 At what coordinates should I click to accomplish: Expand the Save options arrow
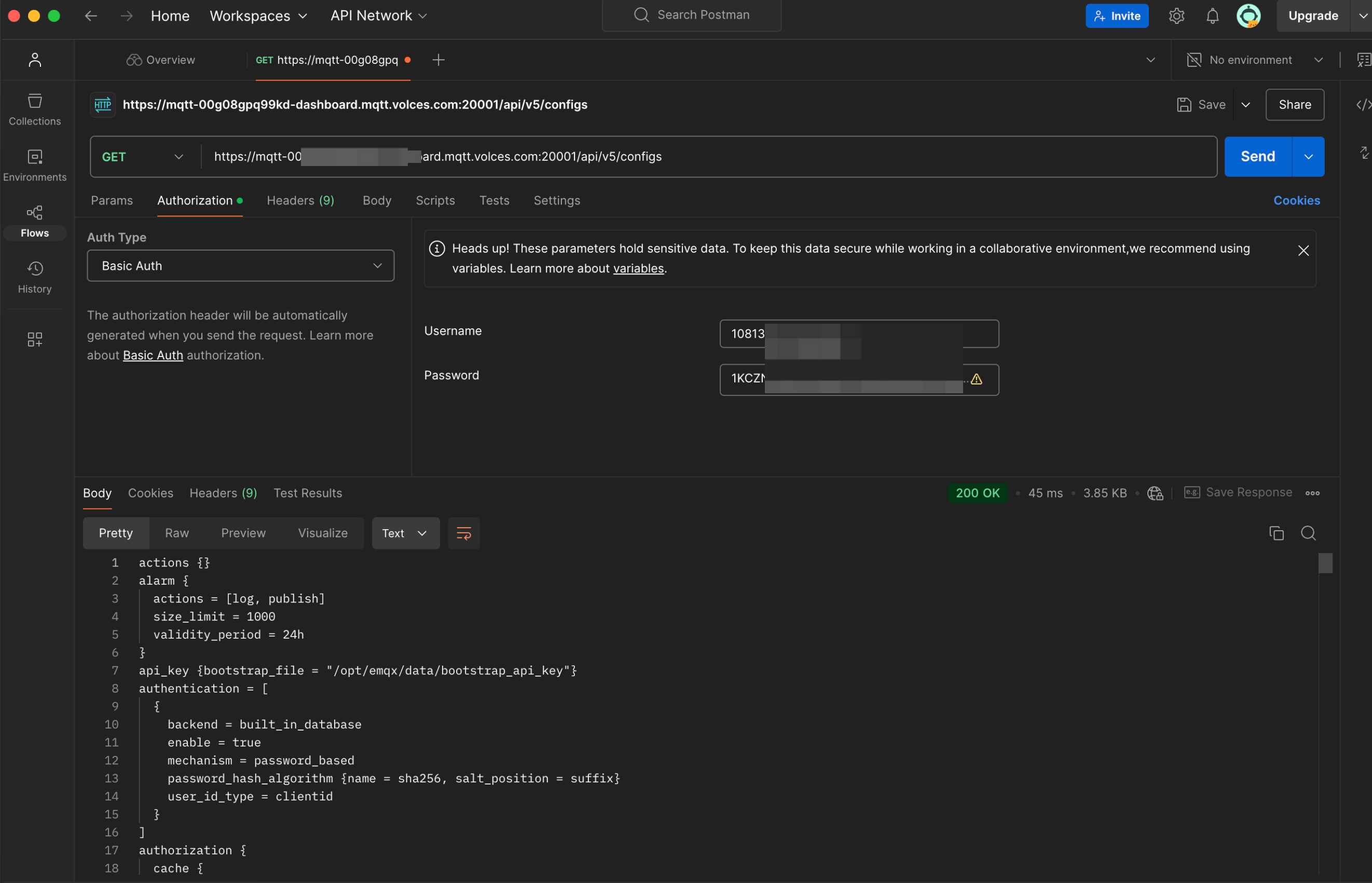[1245, 104]
